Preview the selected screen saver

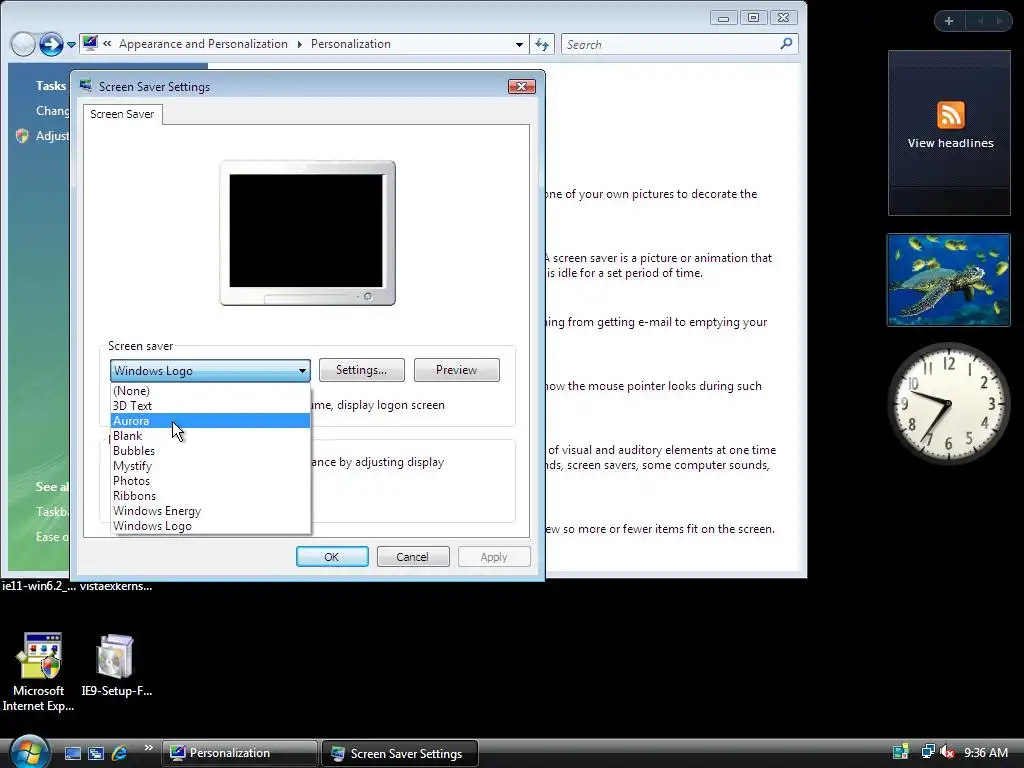click(456, 370)
